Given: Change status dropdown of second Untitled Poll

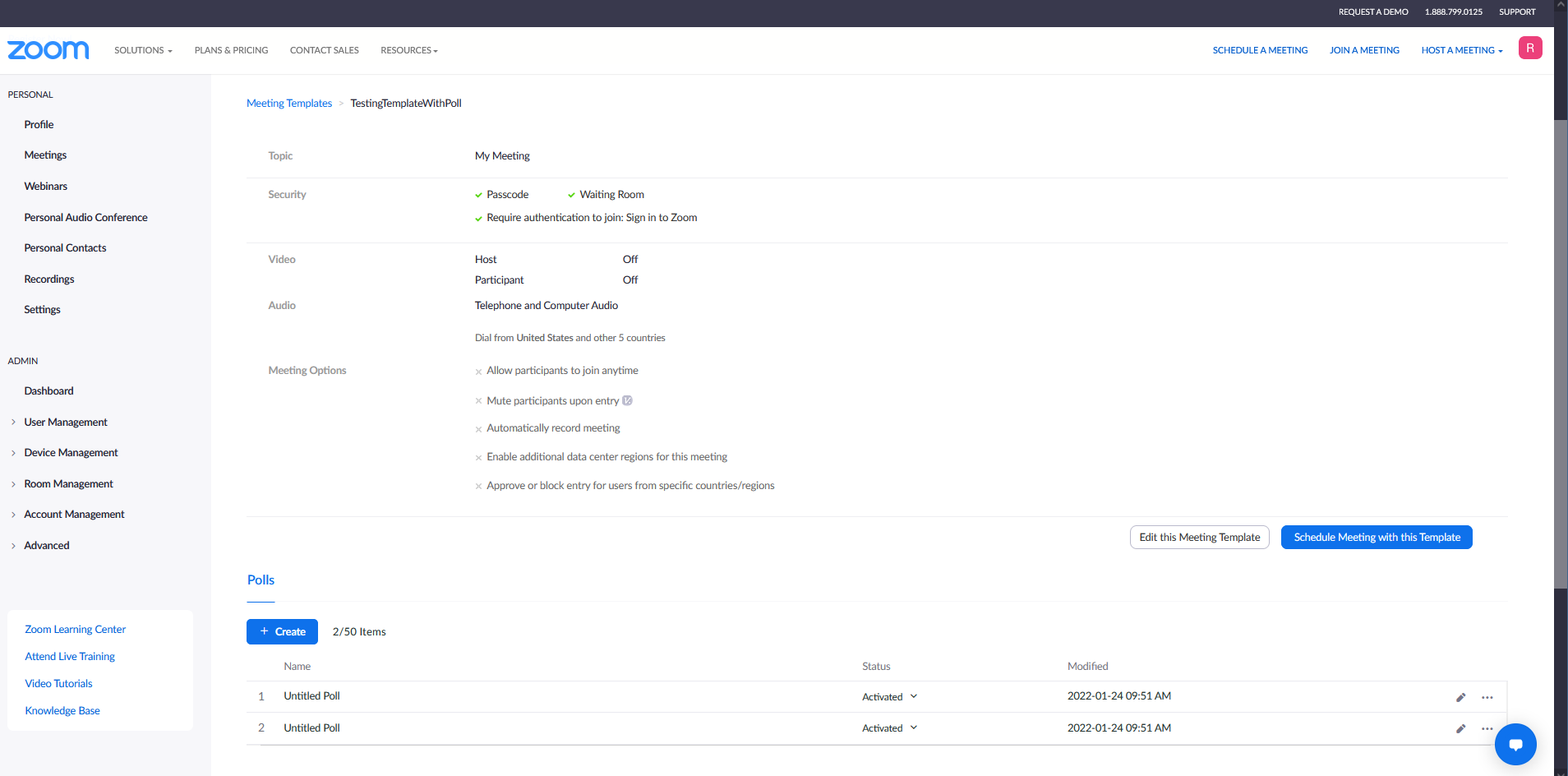Looking at the screenshot, I should (889, 728).
